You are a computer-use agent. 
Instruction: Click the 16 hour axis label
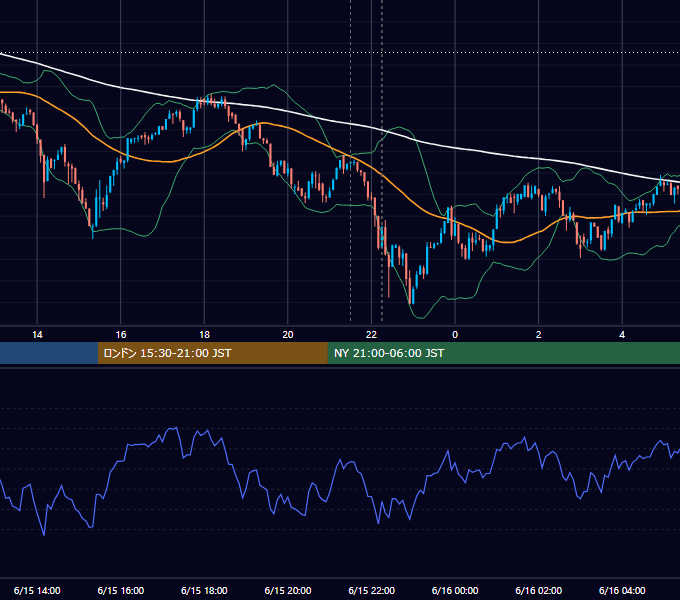click(x=121, y=335)
